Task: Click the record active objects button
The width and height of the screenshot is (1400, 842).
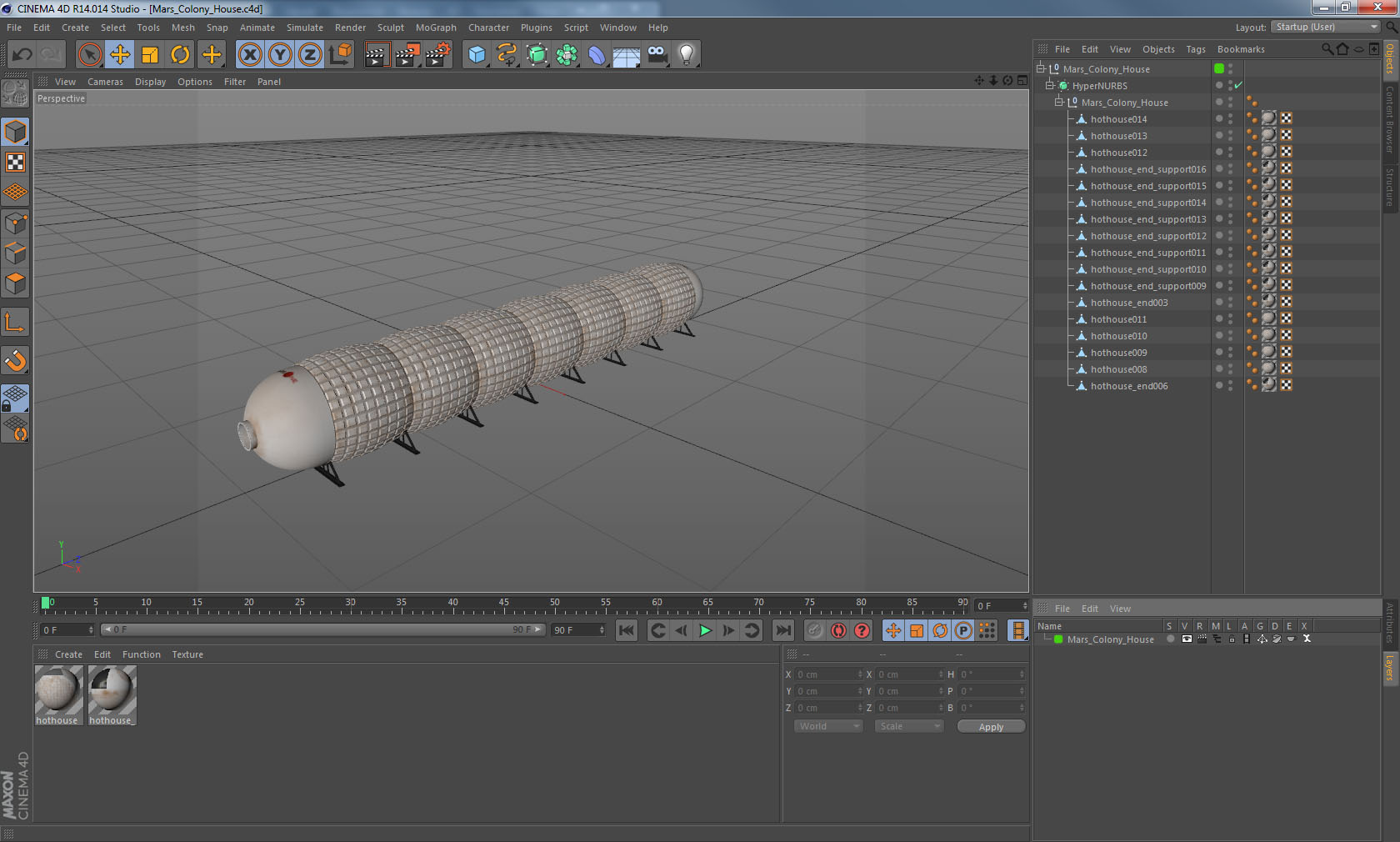Action: click(815, 630)
